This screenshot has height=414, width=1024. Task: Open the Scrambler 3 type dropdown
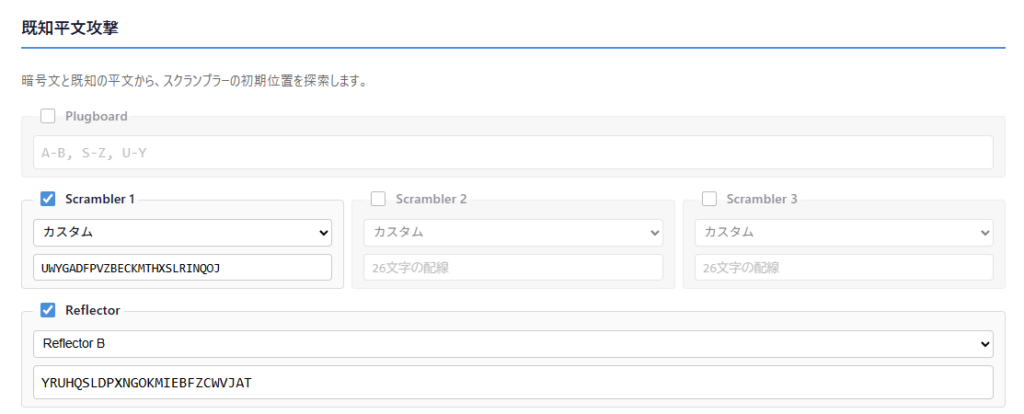[x=843, y=232]
